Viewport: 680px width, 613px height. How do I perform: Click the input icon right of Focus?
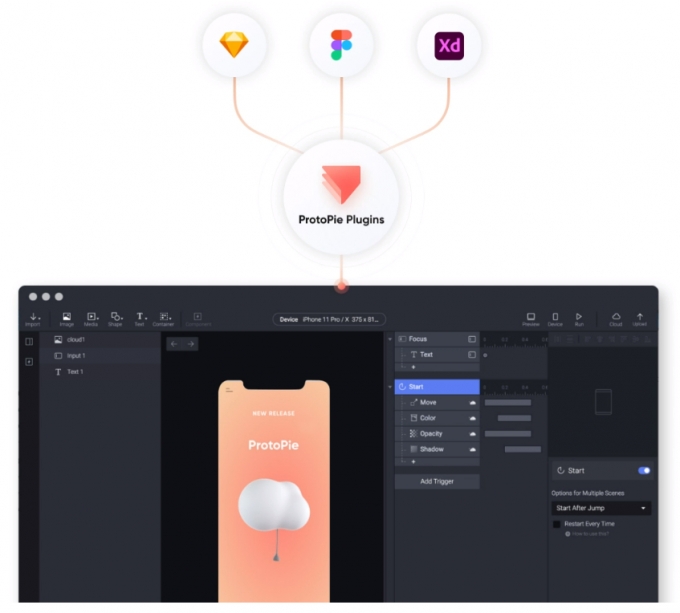click(x=472, y=339)
